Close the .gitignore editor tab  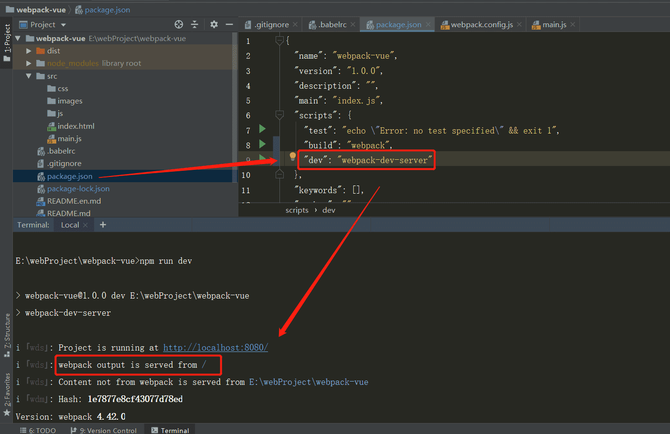pos(295,25)
